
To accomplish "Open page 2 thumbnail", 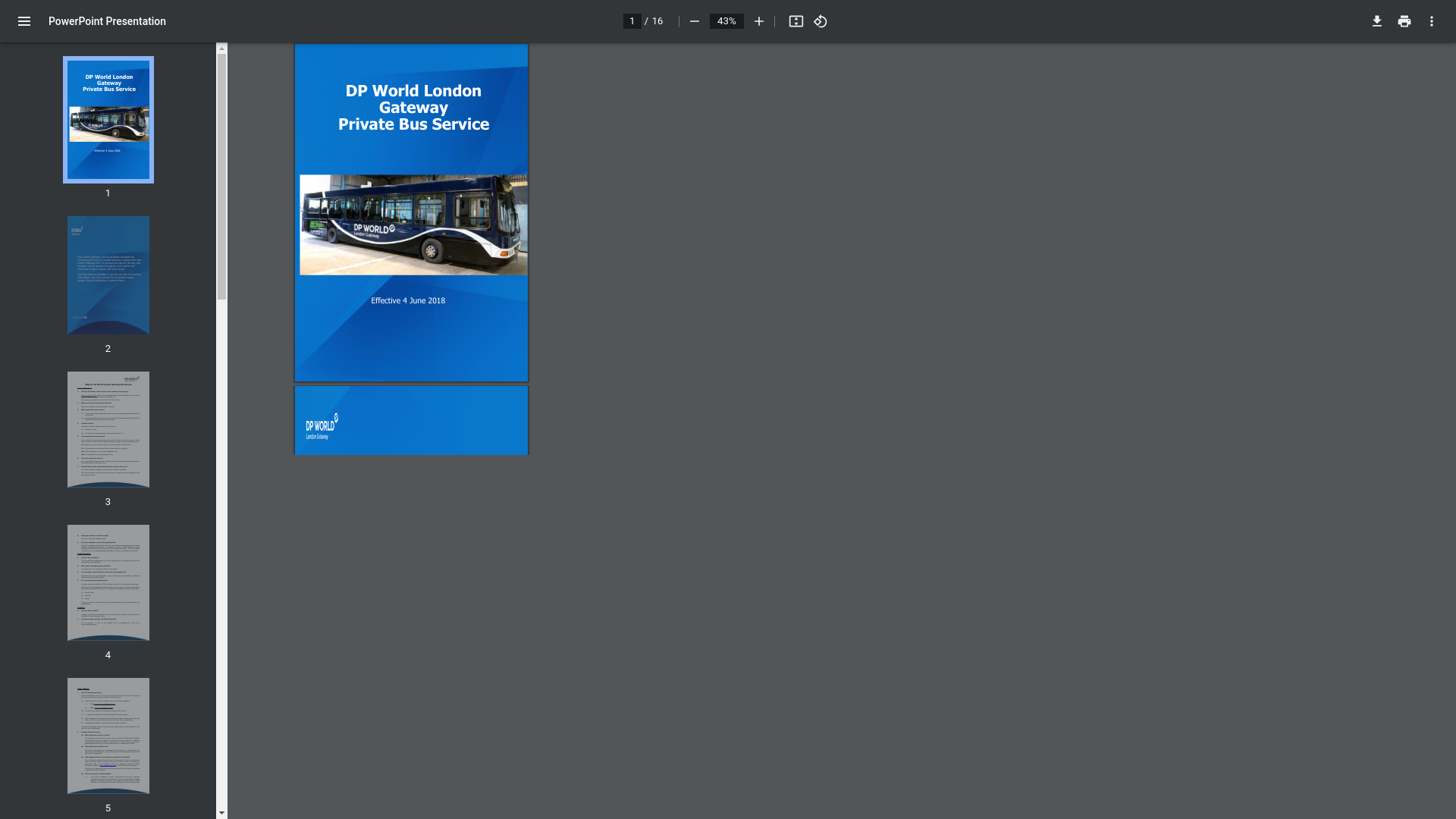I will coord(108,275).
